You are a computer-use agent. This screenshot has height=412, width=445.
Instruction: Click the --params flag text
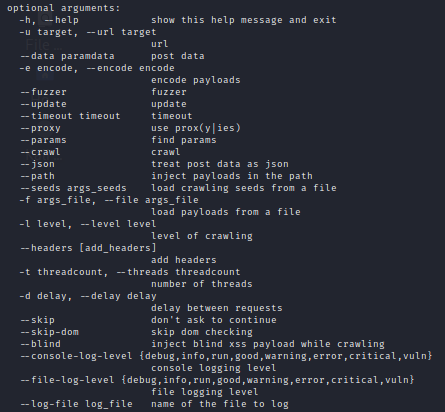(43, 140)
